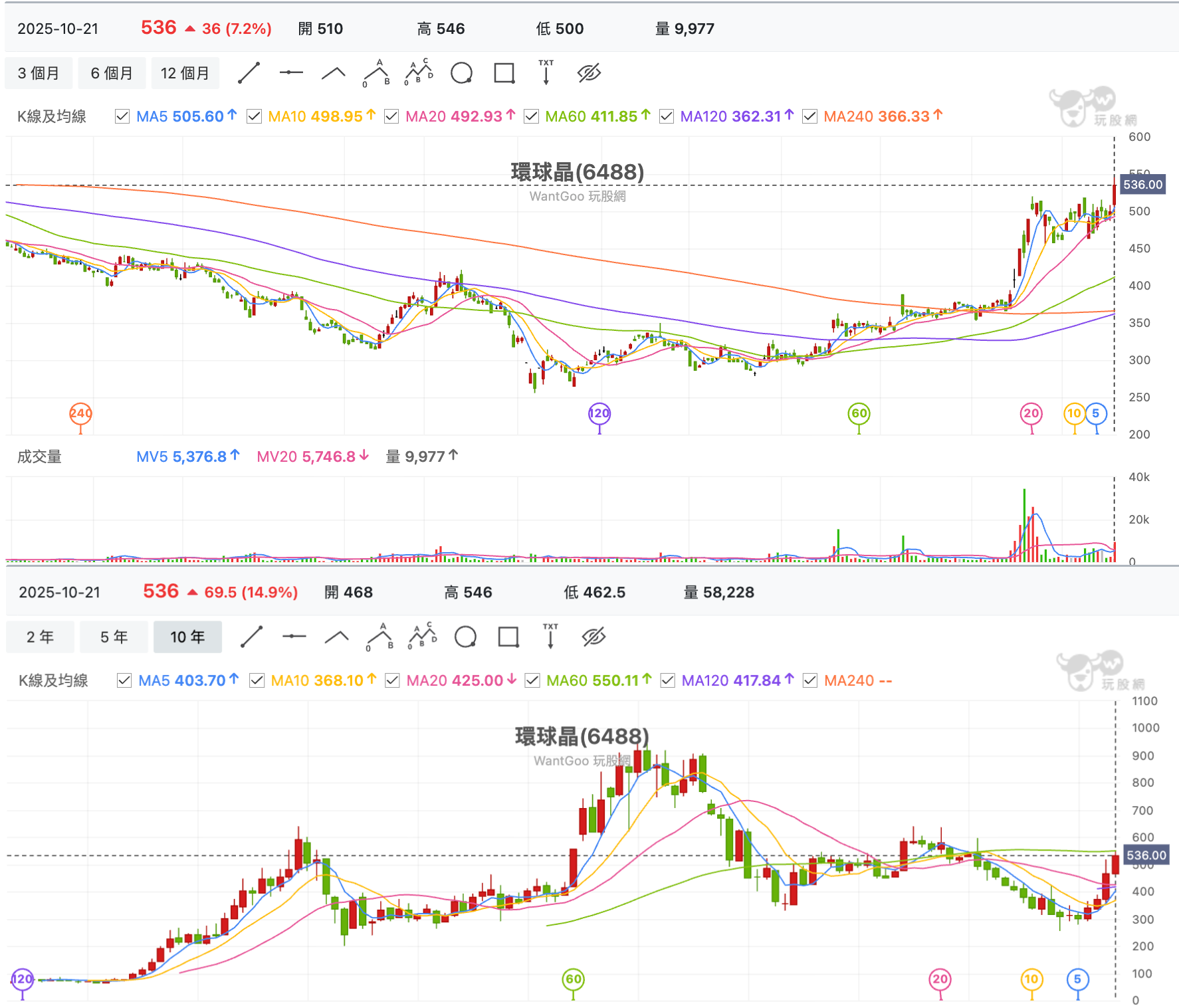Switch lower chart to 5 年 range

[114, 637]
